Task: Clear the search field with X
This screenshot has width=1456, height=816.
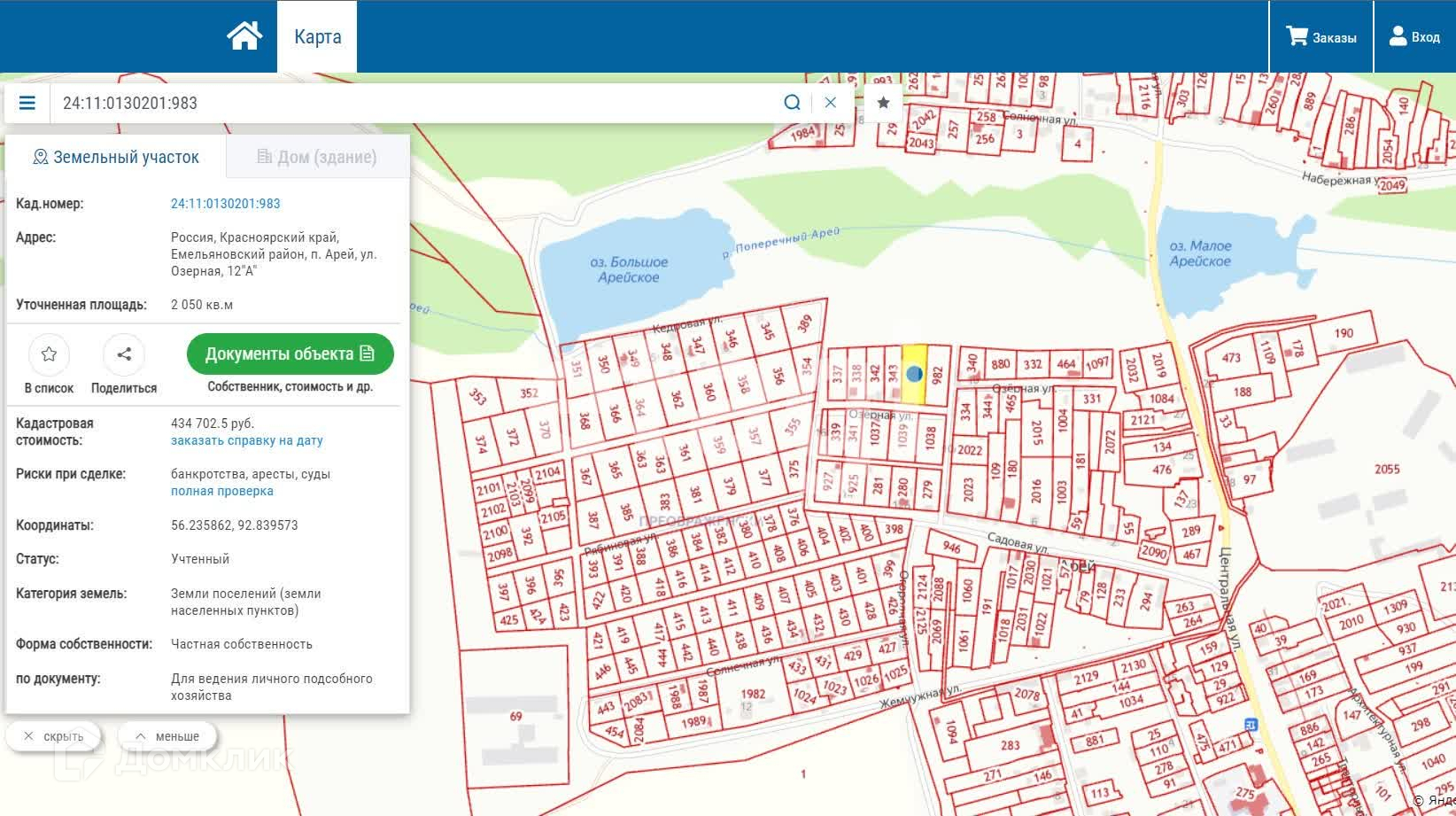Action: tap(830, 103)
